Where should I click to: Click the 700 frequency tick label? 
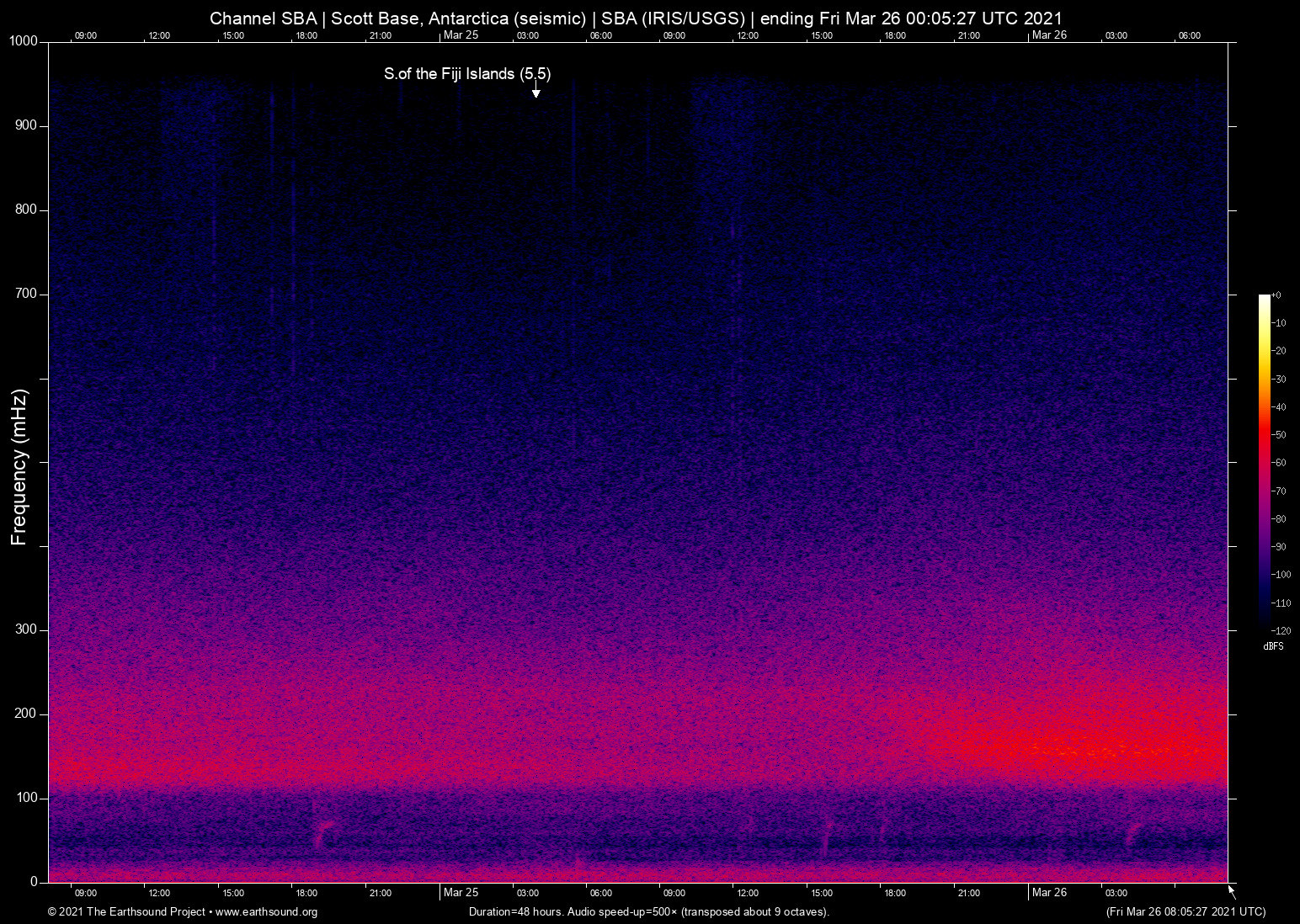26,294
